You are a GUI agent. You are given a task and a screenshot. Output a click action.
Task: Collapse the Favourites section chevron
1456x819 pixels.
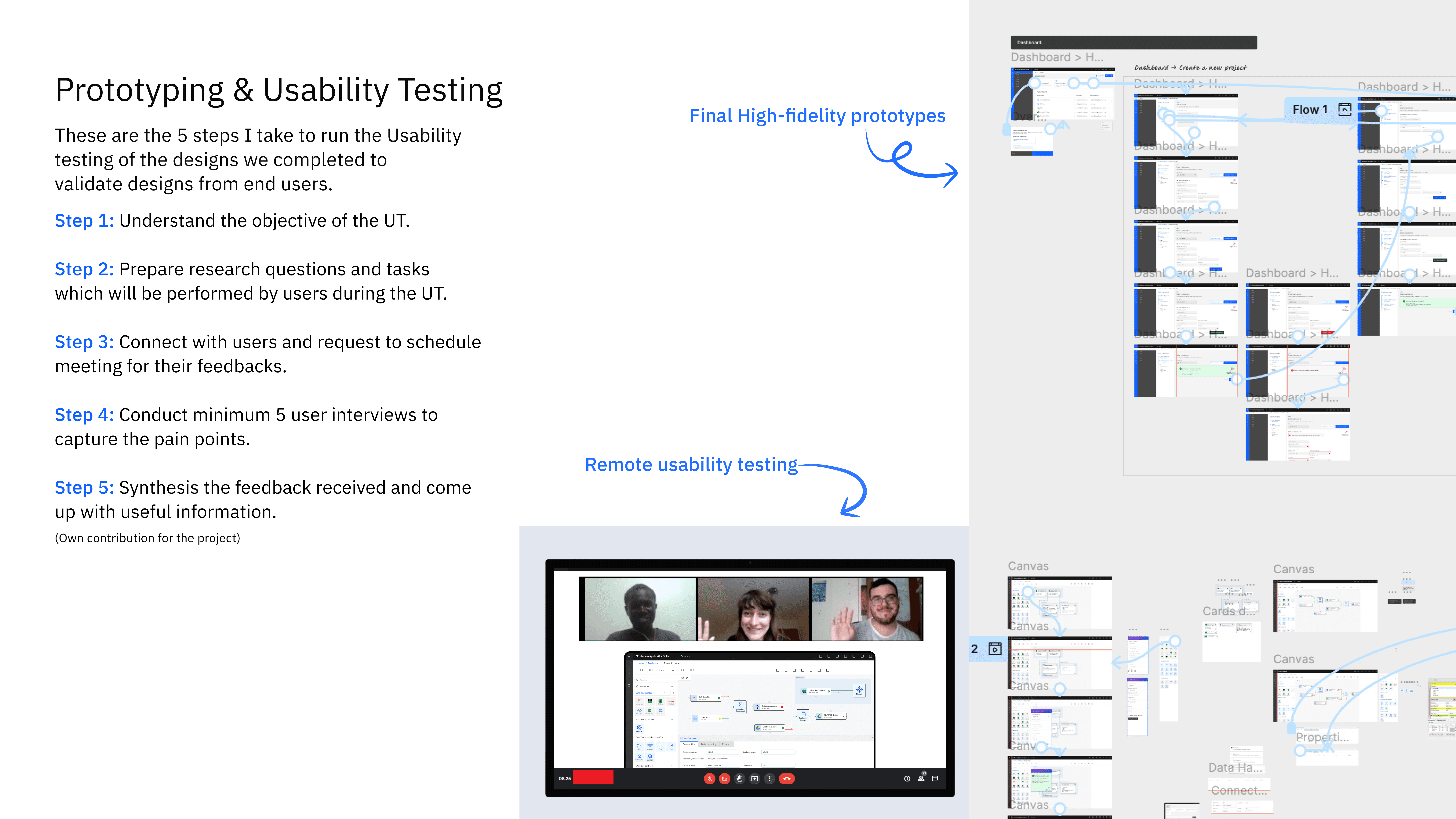672,687
